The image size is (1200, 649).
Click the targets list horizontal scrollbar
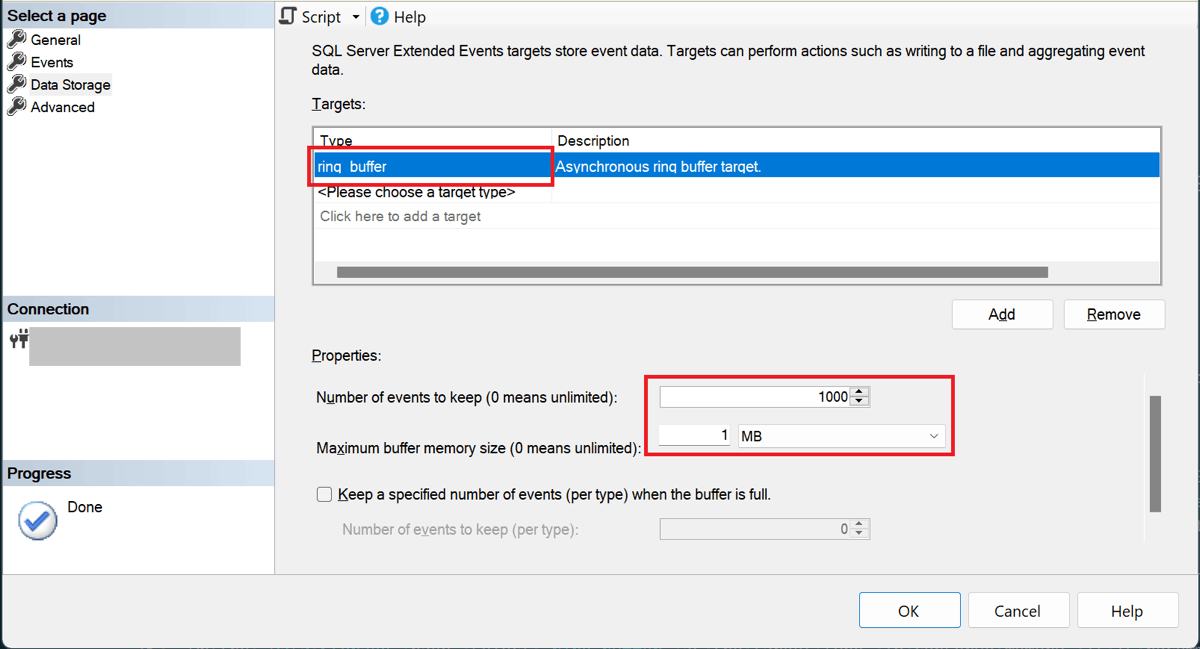692,272
